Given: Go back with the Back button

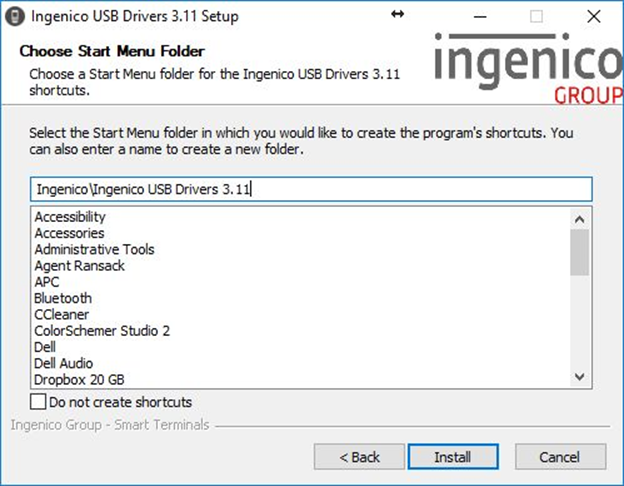Looking at the screenshot, I should [x=359, y=457].
